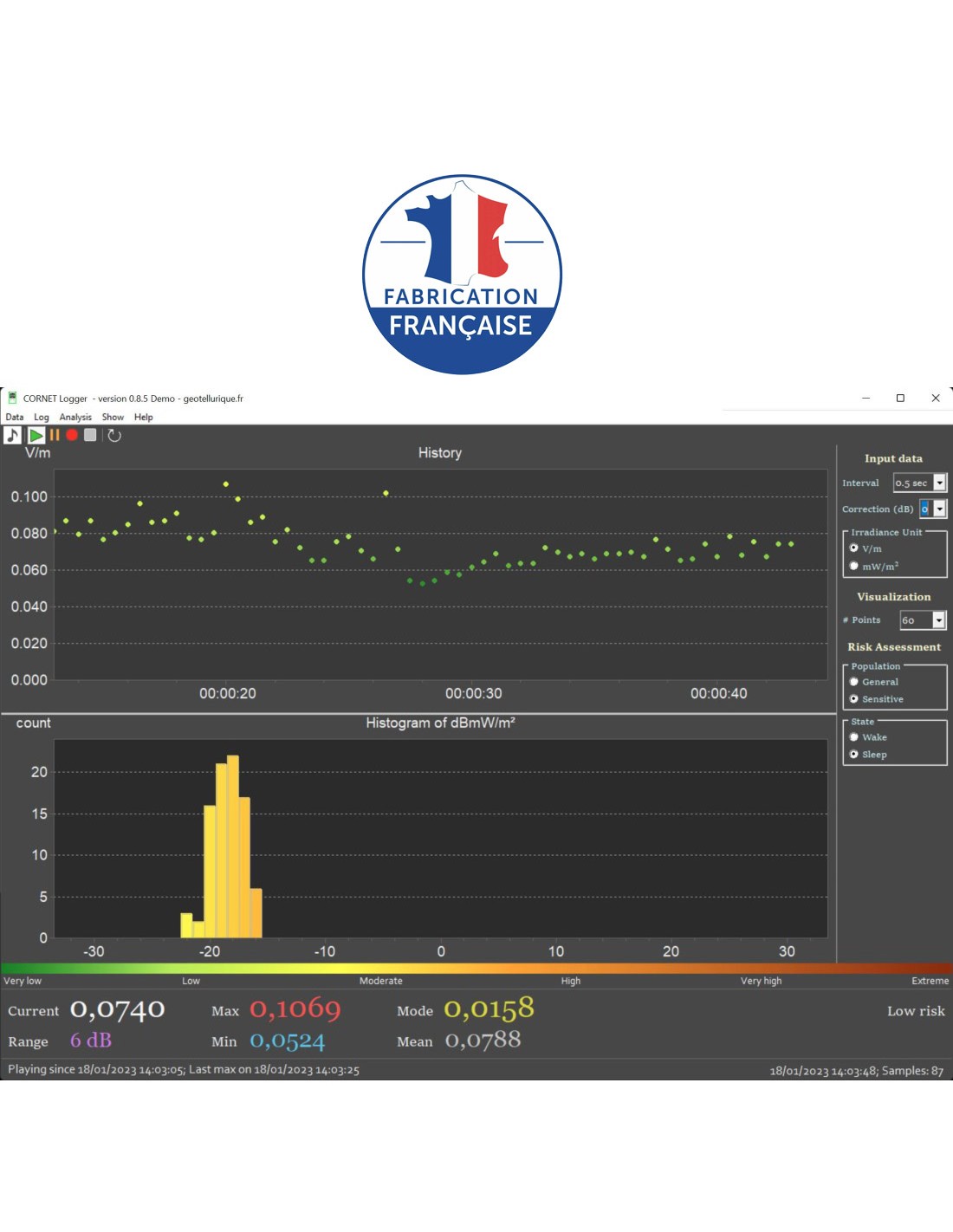Click the Current value 0,0740
The width and height of the screenshot is (953, 1232).
pos(118,1009)
